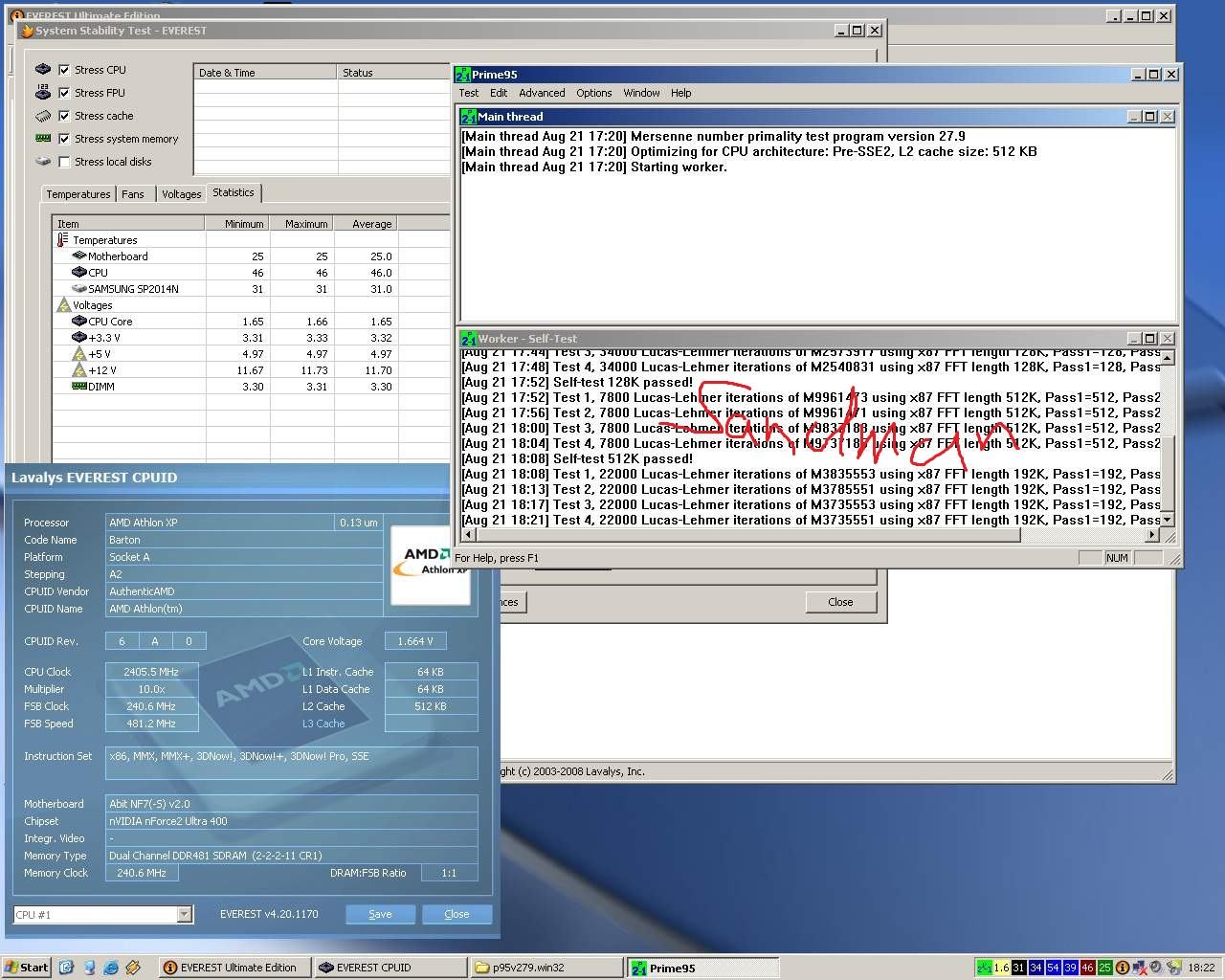Switch to EVEREST CPUID taskbar button
The width and height of the screenshot is (1225, 980).
[390, 968]
